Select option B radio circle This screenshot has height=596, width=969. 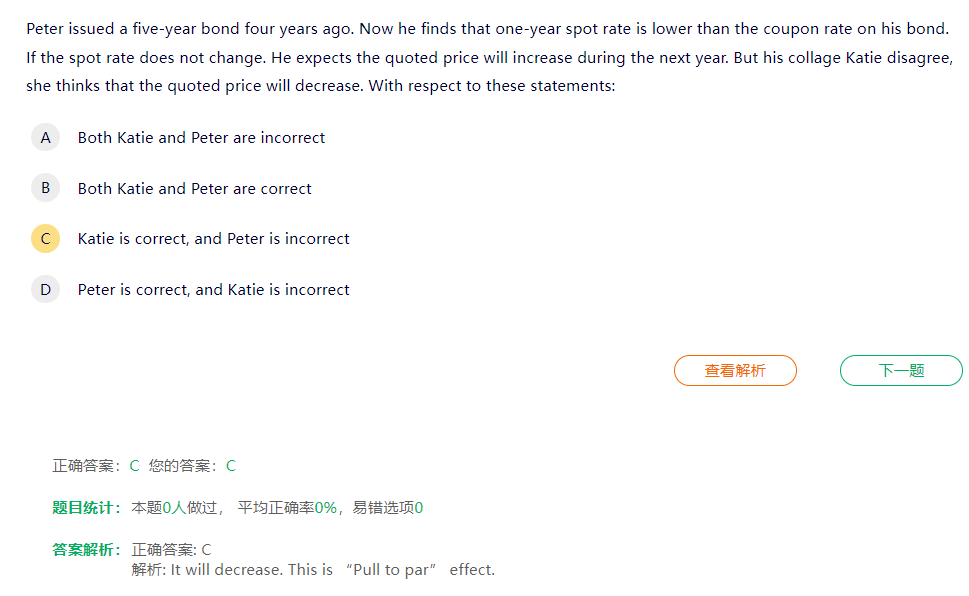click(x=45, y=188)
